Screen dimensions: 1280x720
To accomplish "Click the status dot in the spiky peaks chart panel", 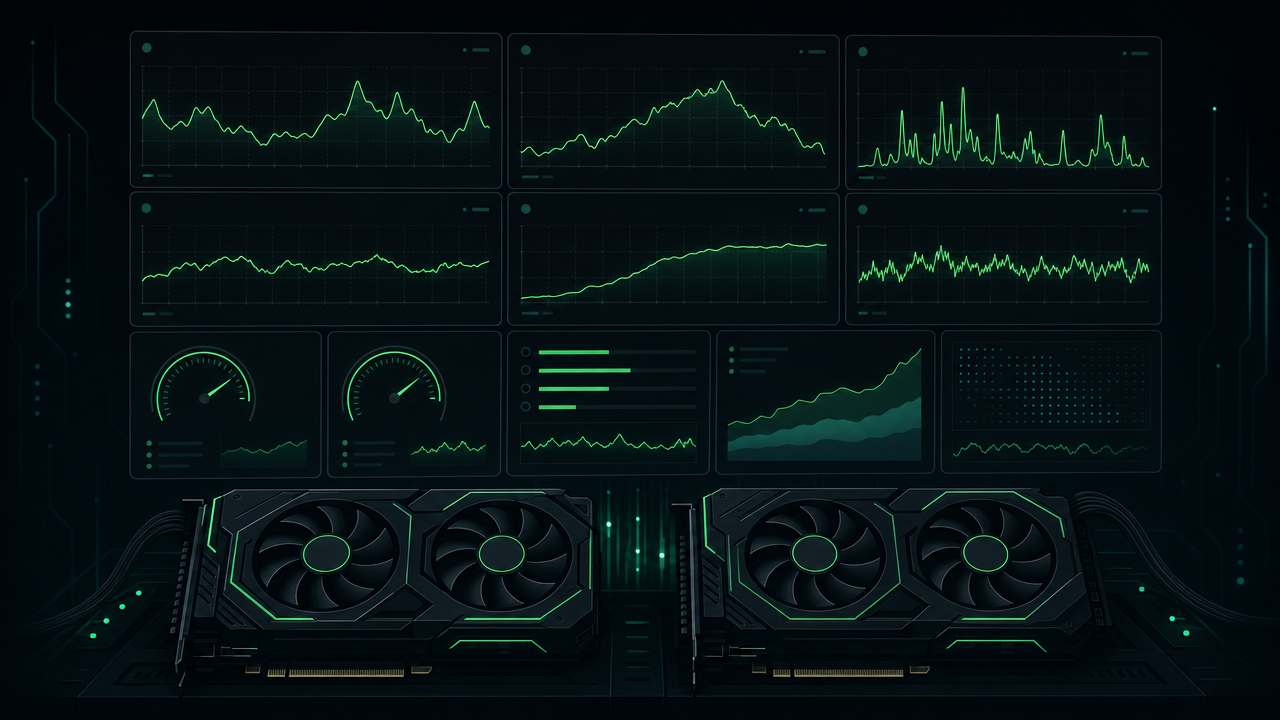I will pyautogui.click(x=863, y=51).
